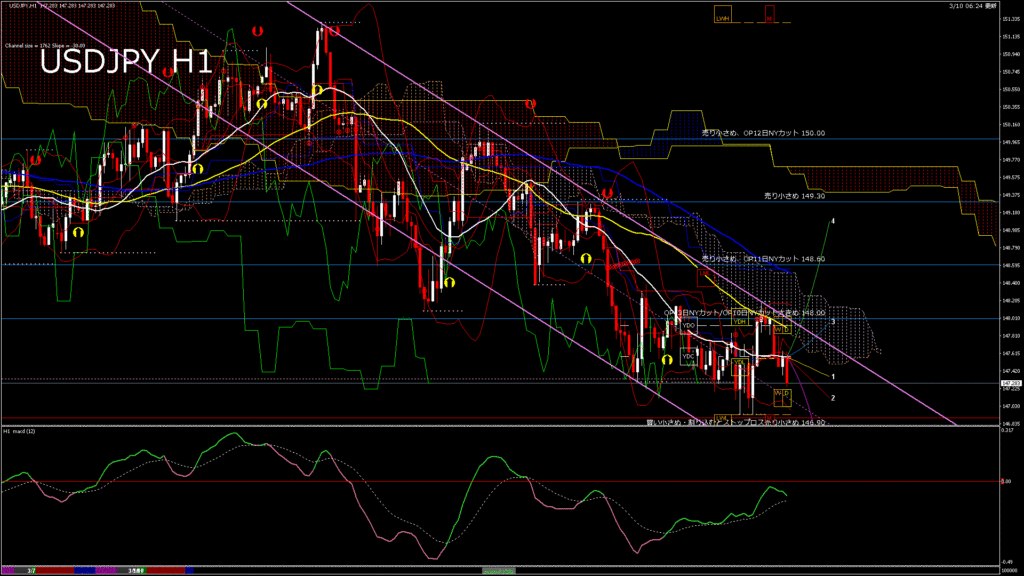The height and width of the screenshot is (576, 1024).
Task: Select the yellow YDH marker box
Action: [x=740, y=322]
